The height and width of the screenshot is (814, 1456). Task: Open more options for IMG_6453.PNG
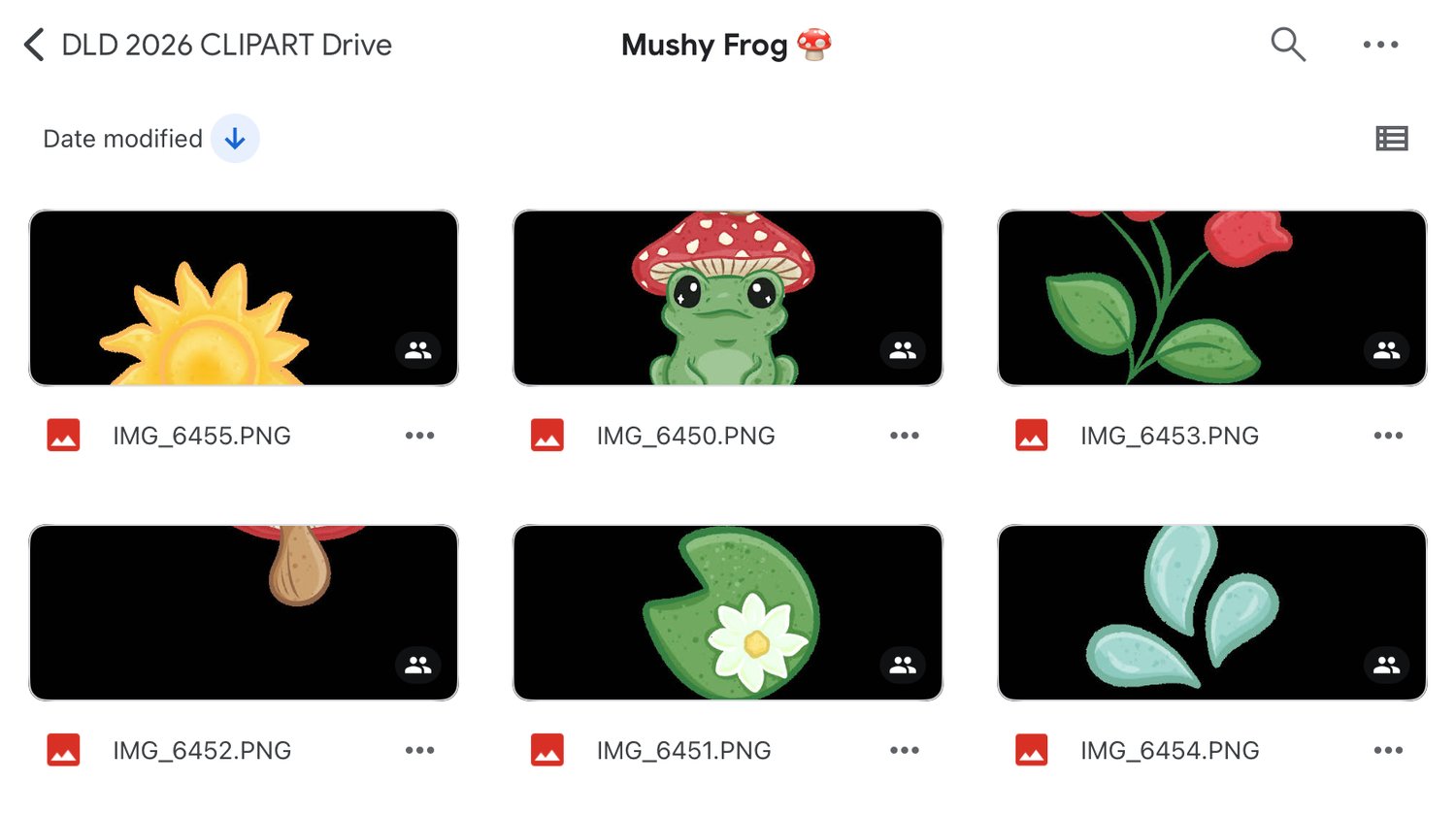[x=1388, y=436]
